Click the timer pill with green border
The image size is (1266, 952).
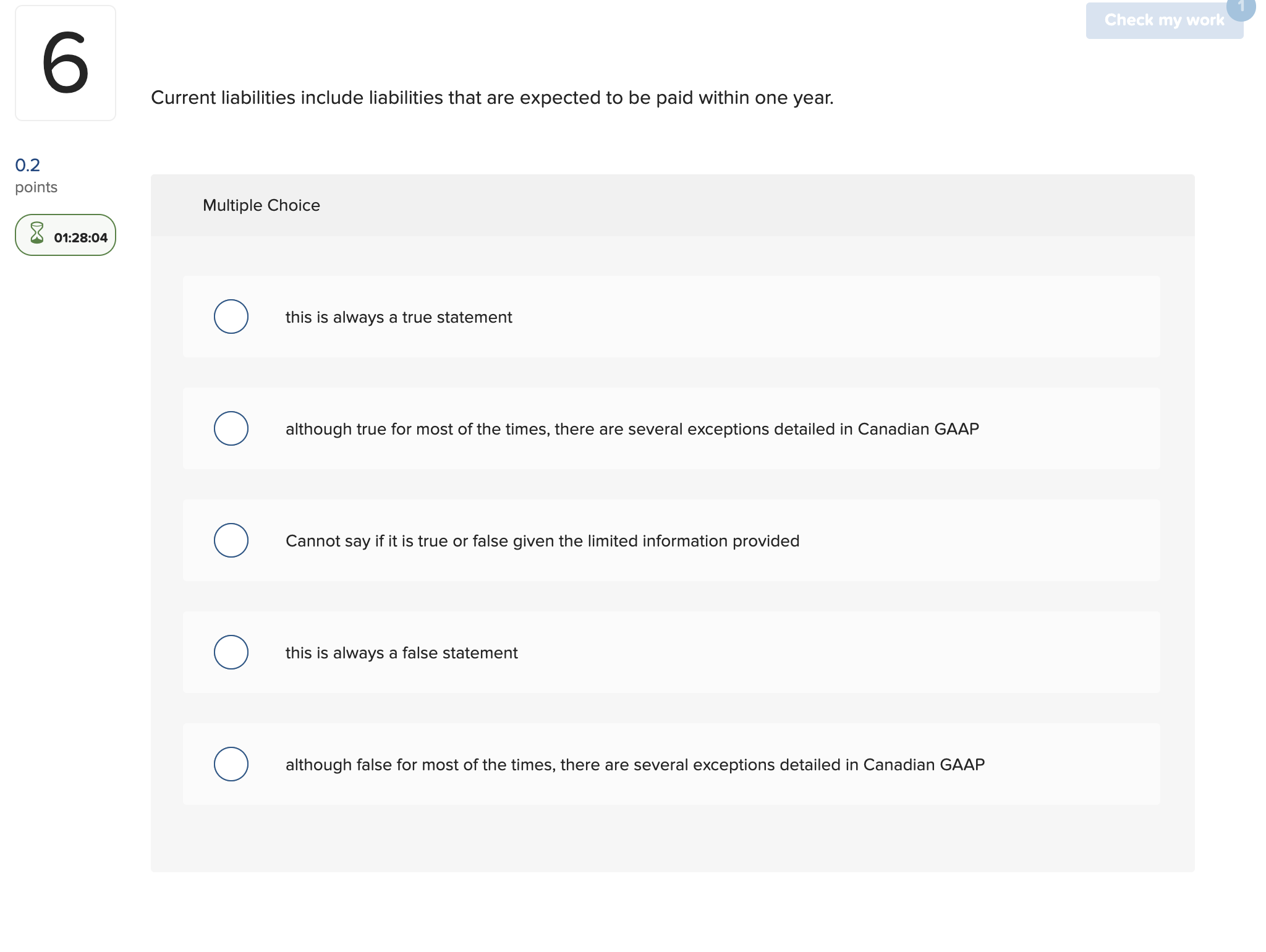pyautogui.click(x=65, y=235)
